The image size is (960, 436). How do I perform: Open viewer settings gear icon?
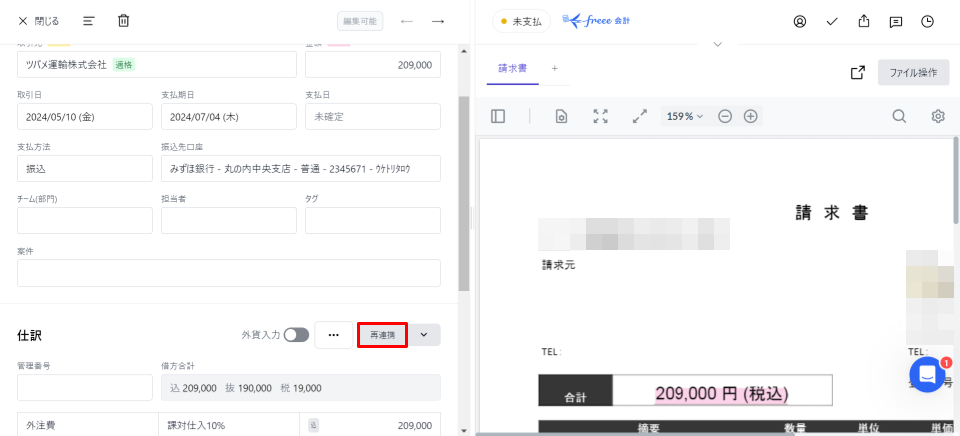point(938,116)
